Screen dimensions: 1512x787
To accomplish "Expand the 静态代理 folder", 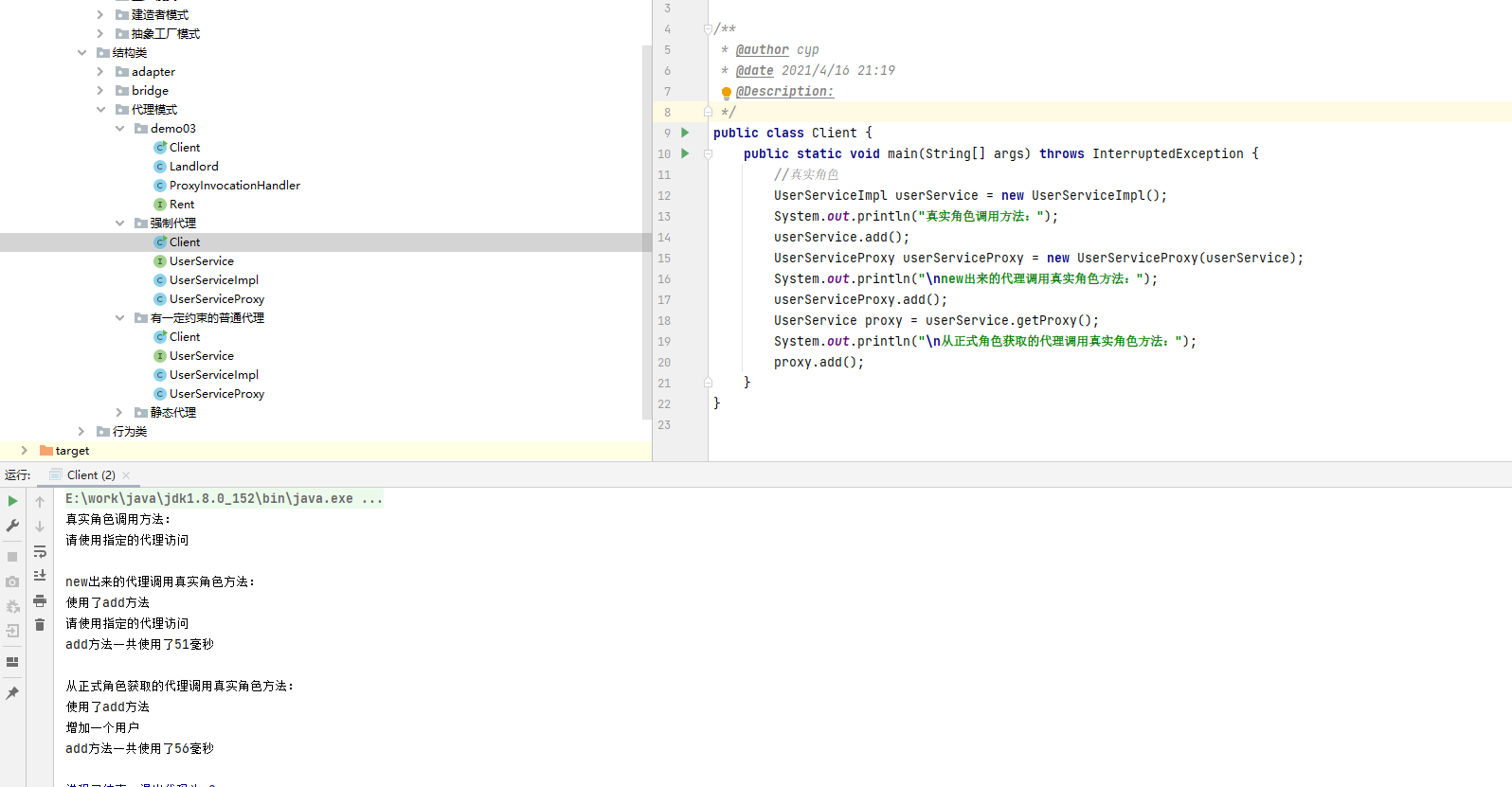I will tap(120, 413).
